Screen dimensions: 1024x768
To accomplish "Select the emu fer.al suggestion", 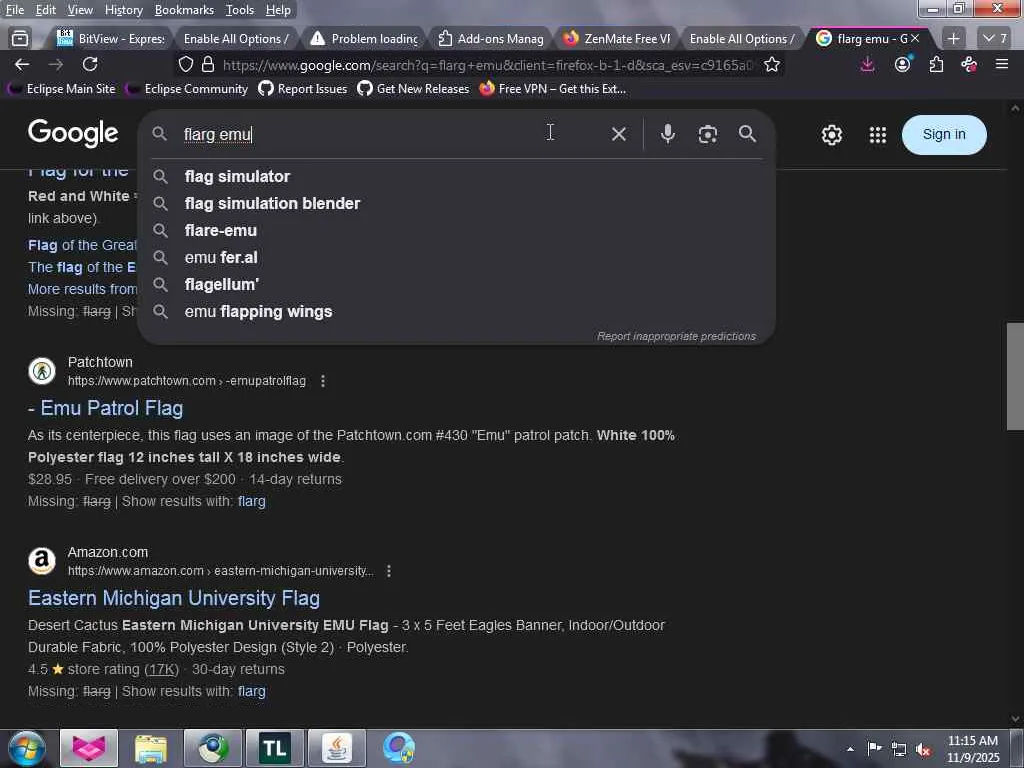I will pyautogui.click(x=456, y=257).
